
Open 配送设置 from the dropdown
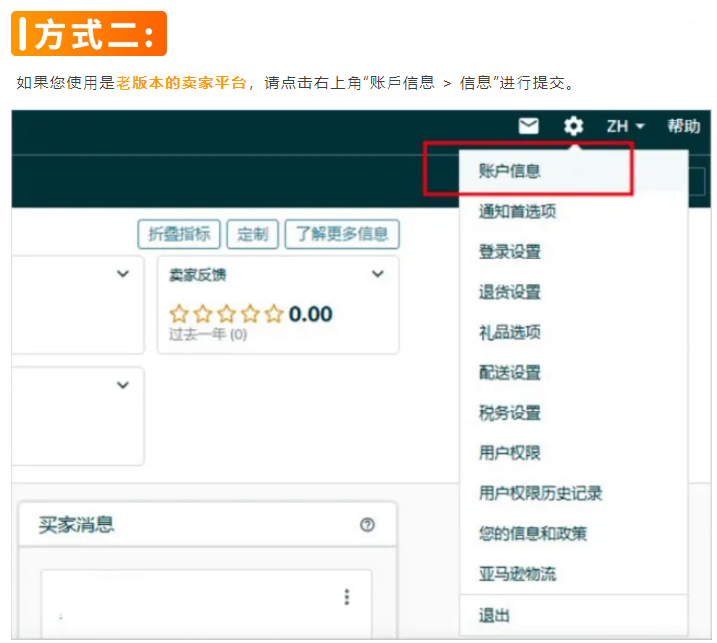509,373
